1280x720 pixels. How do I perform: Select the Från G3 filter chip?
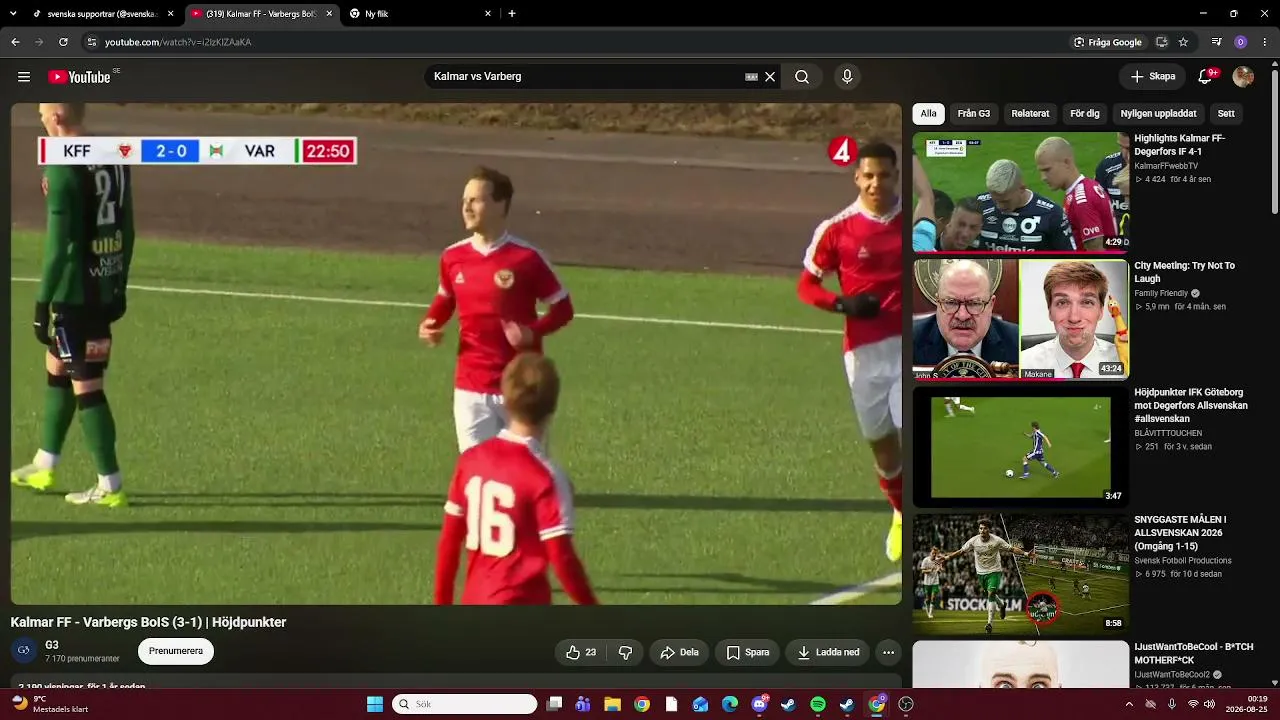pos(974,114)
